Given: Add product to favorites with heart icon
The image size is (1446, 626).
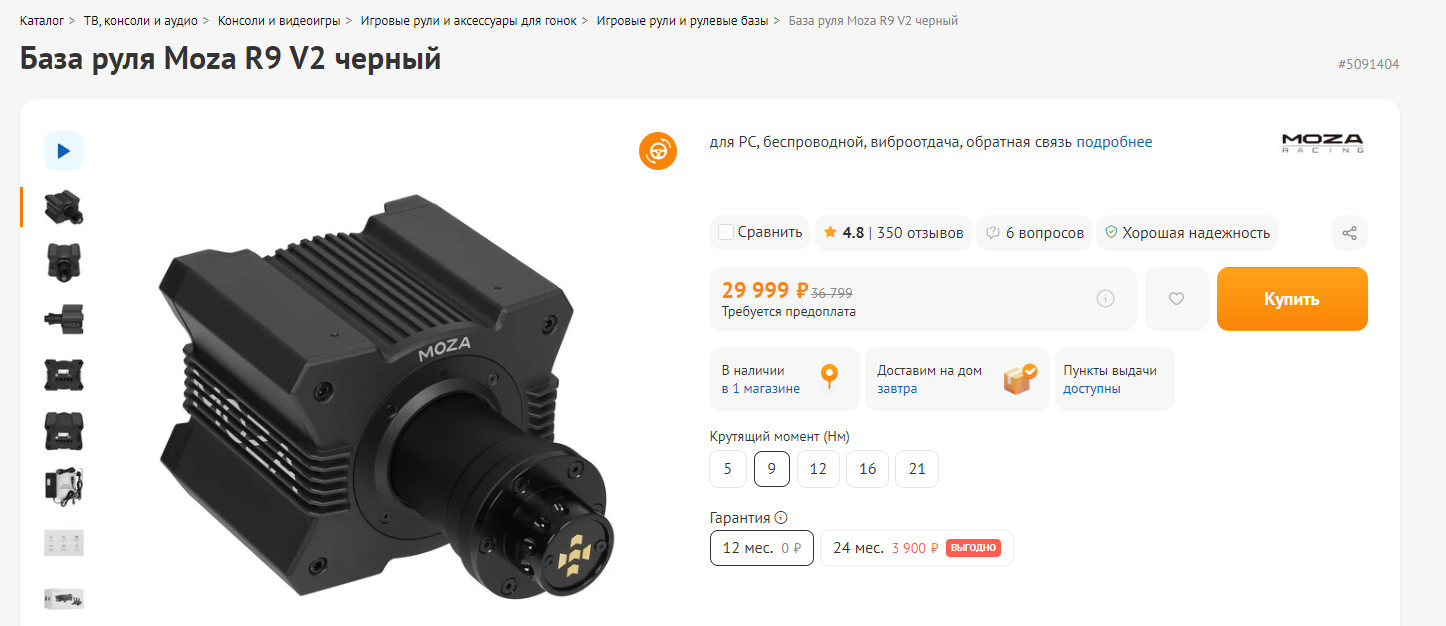Looking at the screenshot, I should click(x=1176, y=299).
